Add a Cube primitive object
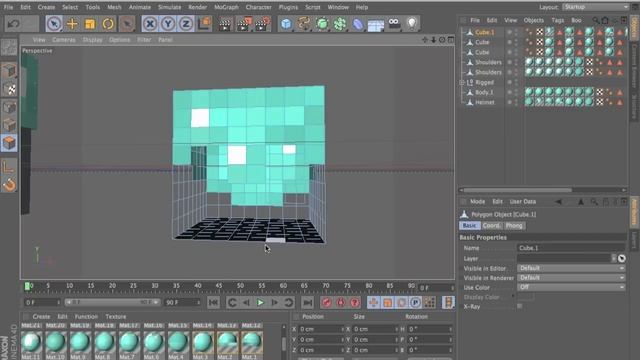Screen dimensions: 640x360 coord(287,24)
